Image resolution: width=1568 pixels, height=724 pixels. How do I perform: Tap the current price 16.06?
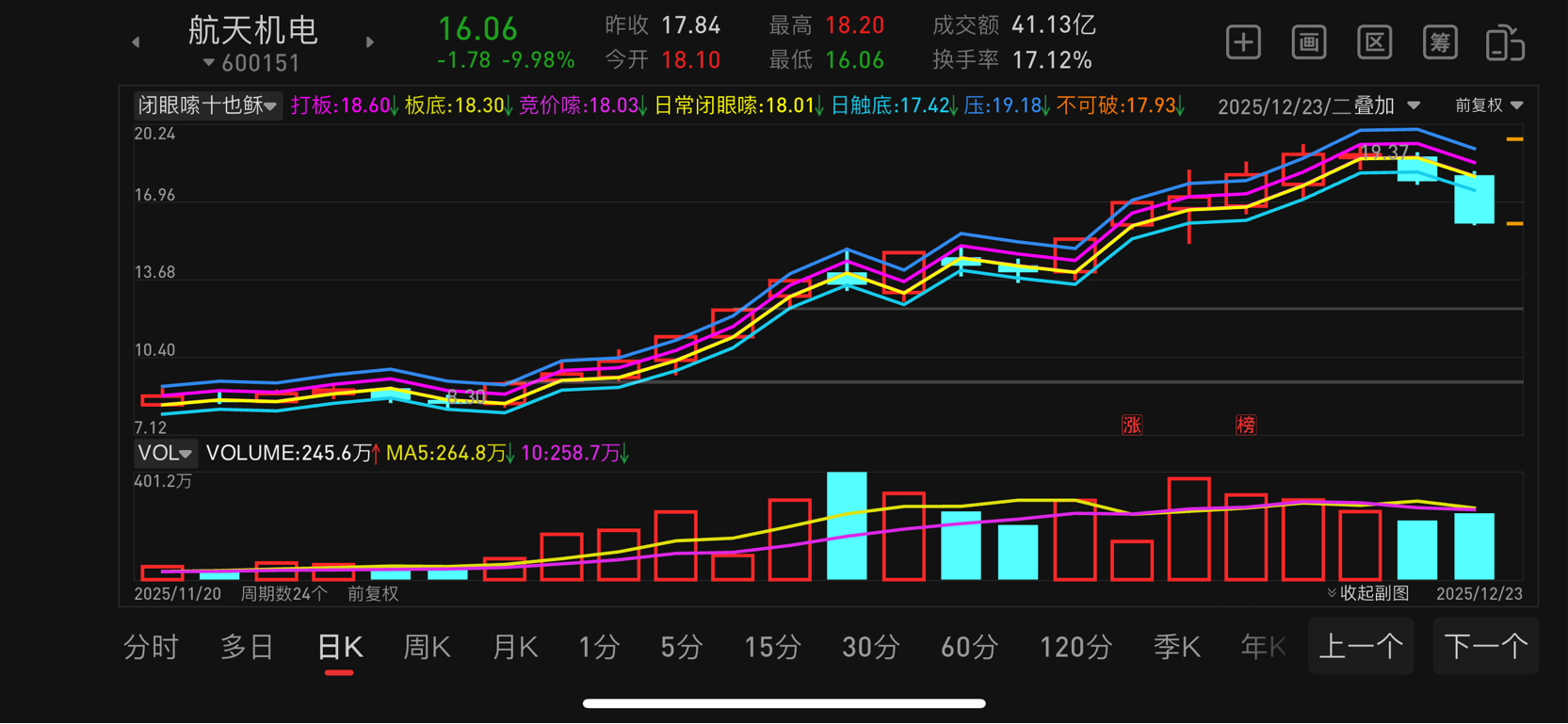(478, 29)
